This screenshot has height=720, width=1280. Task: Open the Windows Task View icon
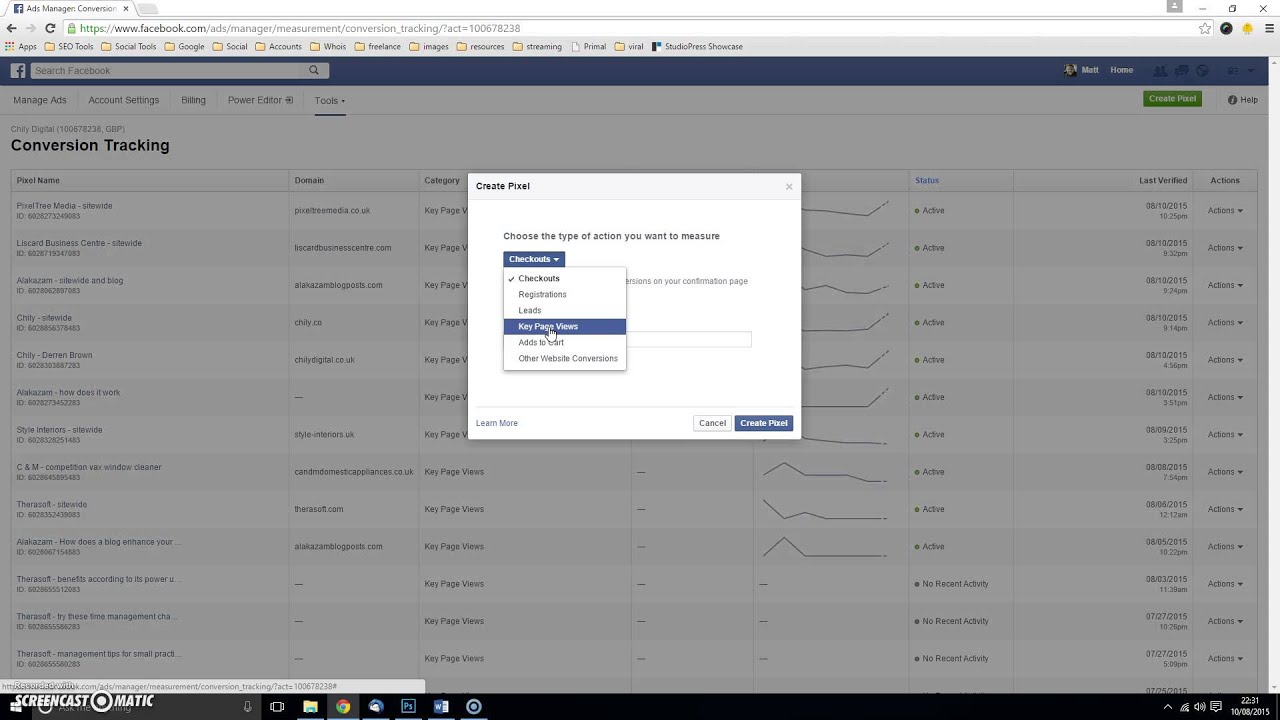pos(277,706)
